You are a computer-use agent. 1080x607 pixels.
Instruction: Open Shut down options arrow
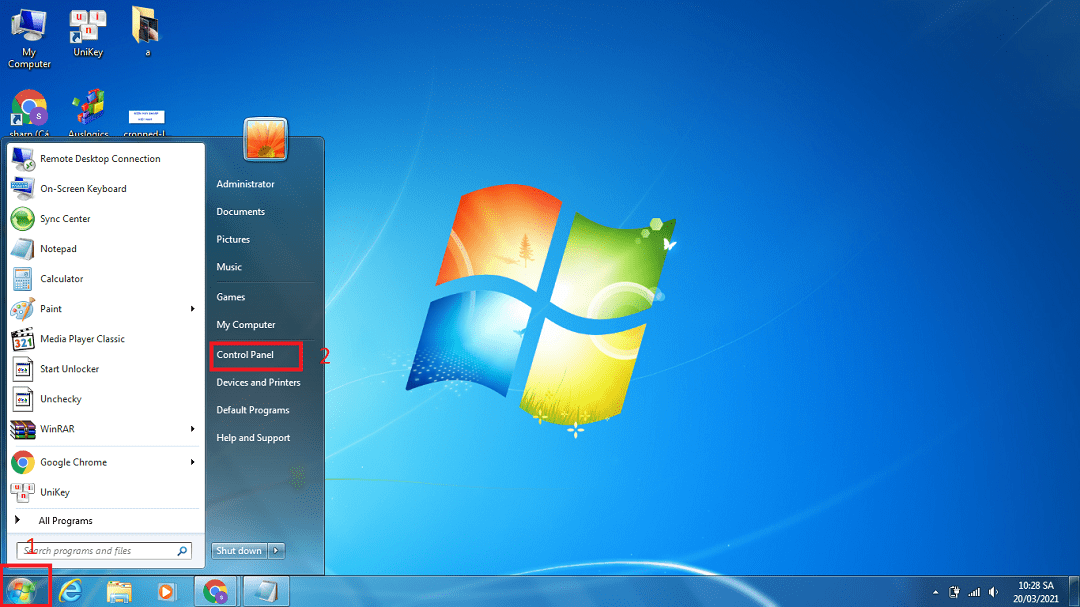(x=277, y=551)
